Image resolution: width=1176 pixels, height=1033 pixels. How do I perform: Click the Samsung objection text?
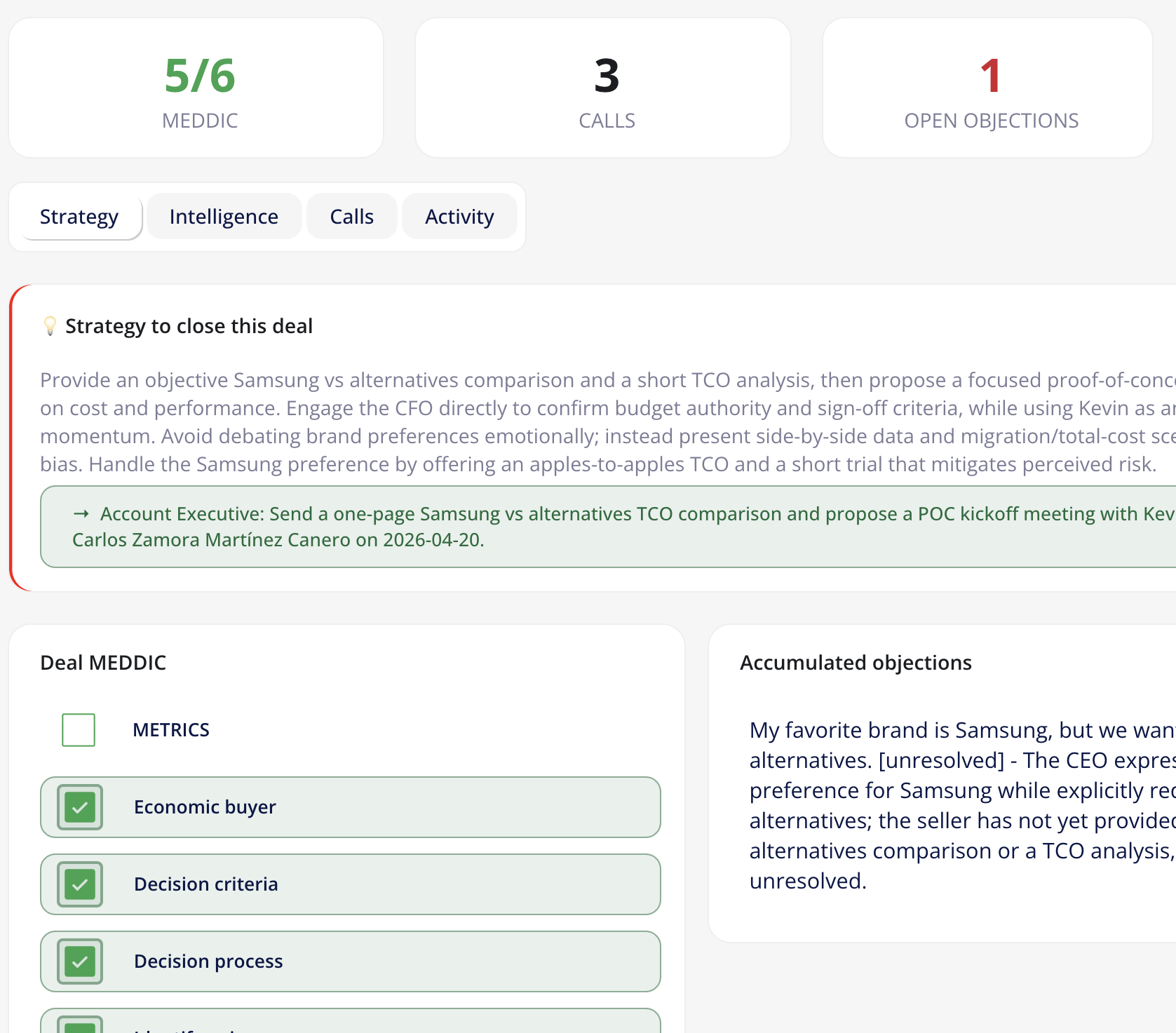[962, 805]
